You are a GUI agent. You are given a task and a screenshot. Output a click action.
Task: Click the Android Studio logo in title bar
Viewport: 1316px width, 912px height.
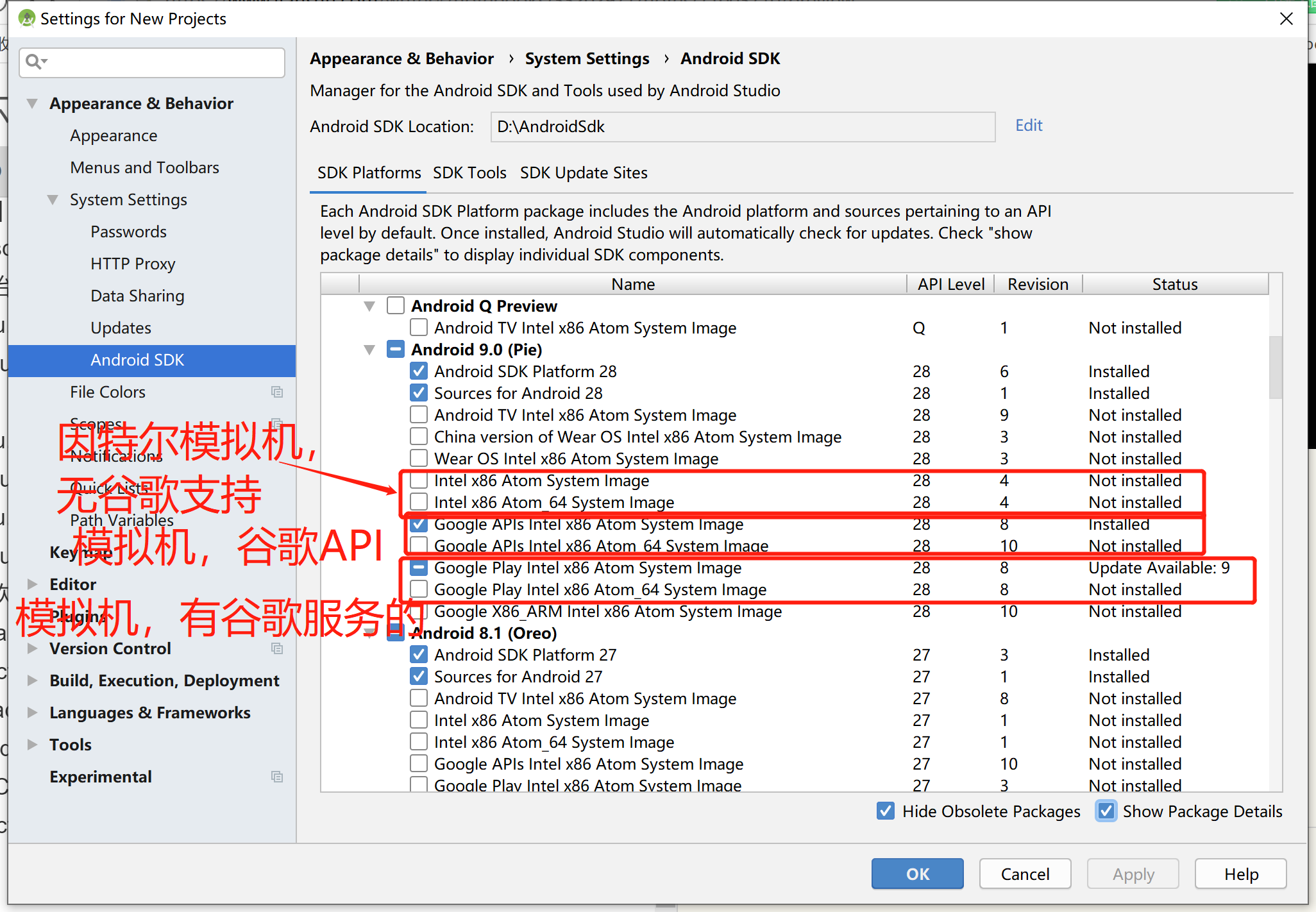[27, 19]
